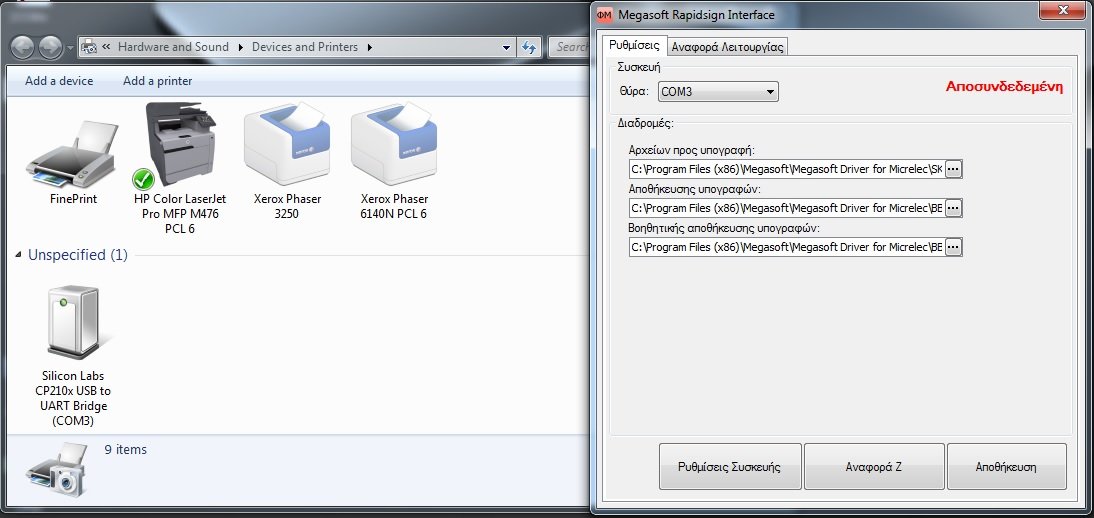Browse path for Αποθήκευσης υπογραφών
The image size is (1094, 518).
pyautogui.click(x=953, y=207)
